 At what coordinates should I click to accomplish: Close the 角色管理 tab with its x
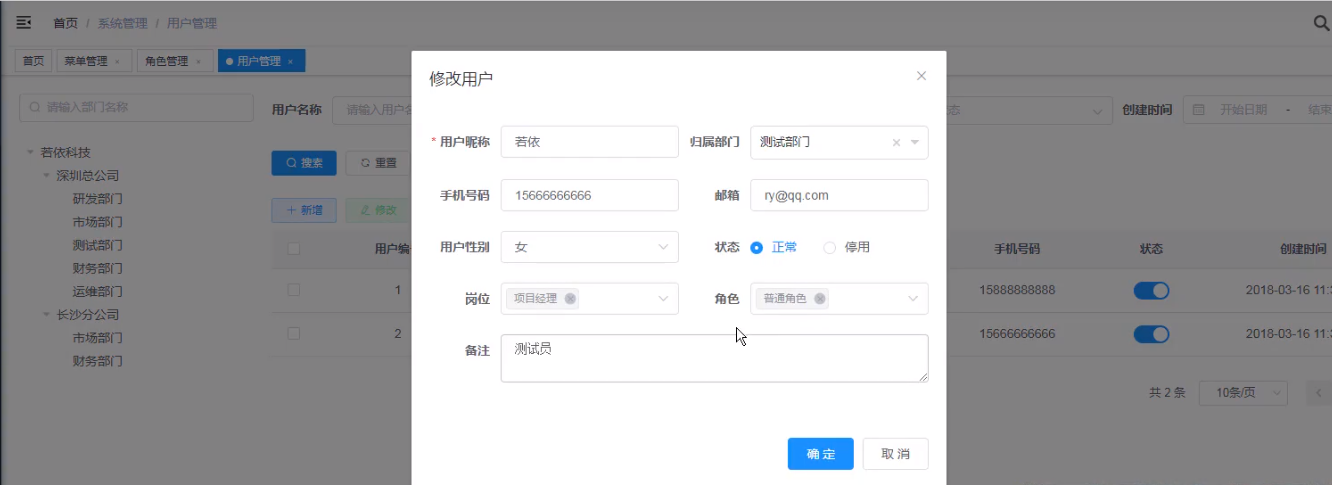pyautogui.click(x=198, y=62)
